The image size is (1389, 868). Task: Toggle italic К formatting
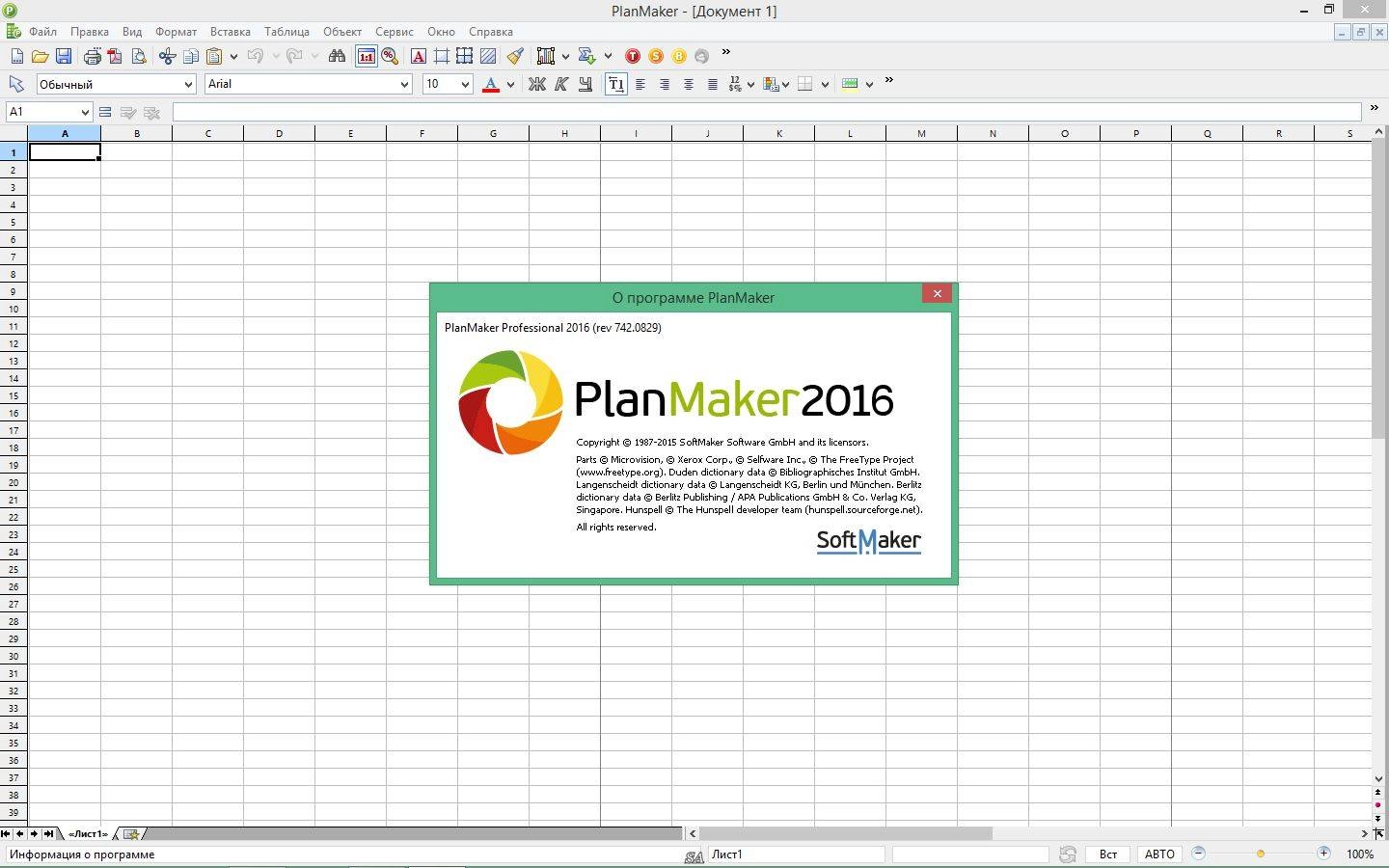tap(561, 84)
